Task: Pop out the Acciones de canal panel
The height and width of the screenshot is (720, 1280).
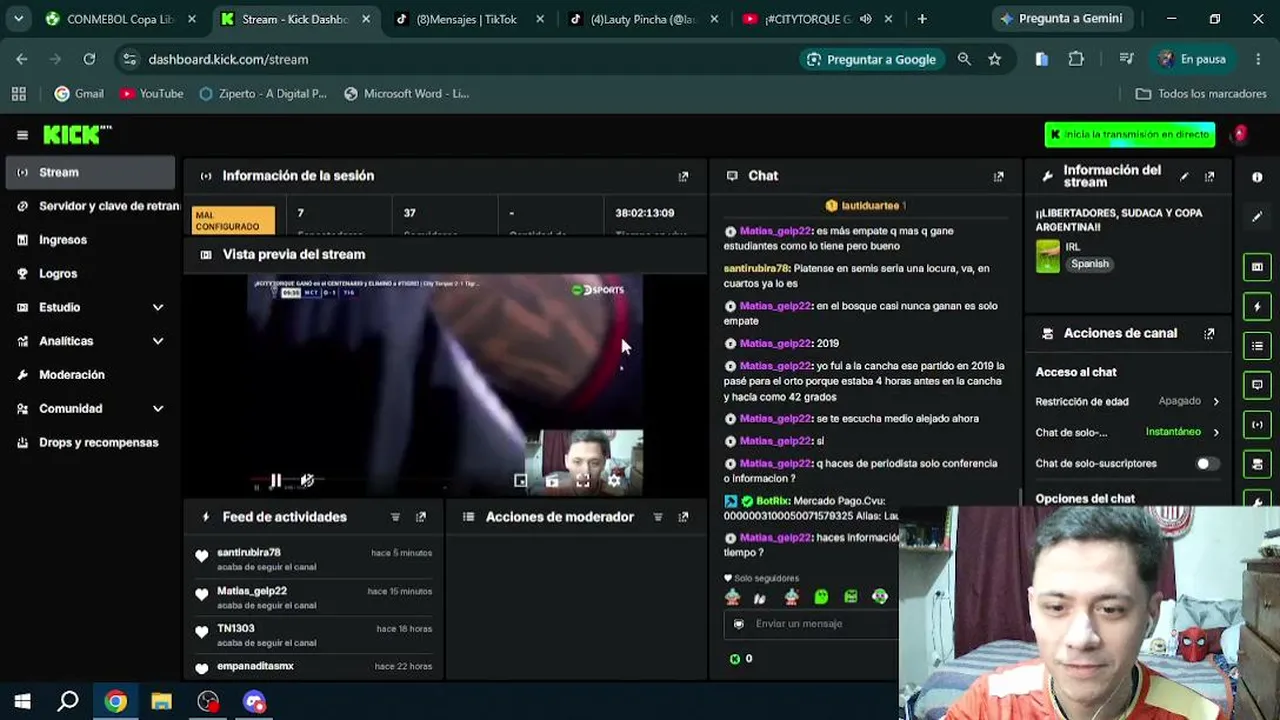Action: click(x=1209, y=333)
